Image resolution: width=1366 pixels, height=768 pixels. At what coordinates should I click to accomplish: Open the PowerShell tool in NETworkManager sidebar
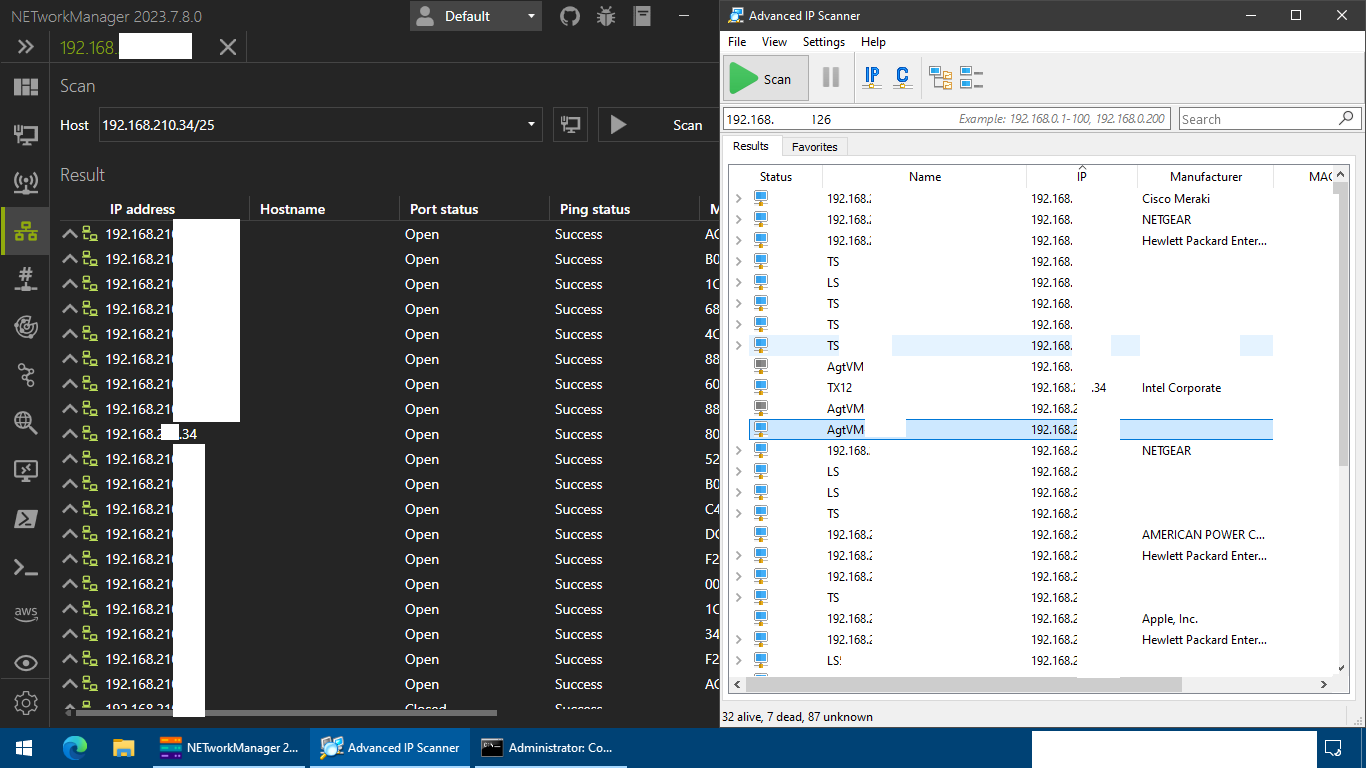point(25,519)
